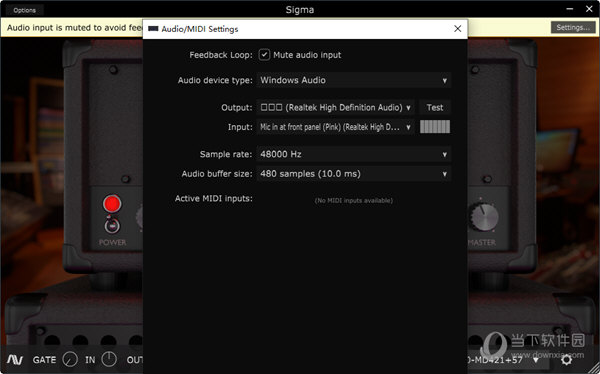The image size is (600, 374).
Task: Click the "Audio input is muted" notice text
Action: [x=75, y=28]
